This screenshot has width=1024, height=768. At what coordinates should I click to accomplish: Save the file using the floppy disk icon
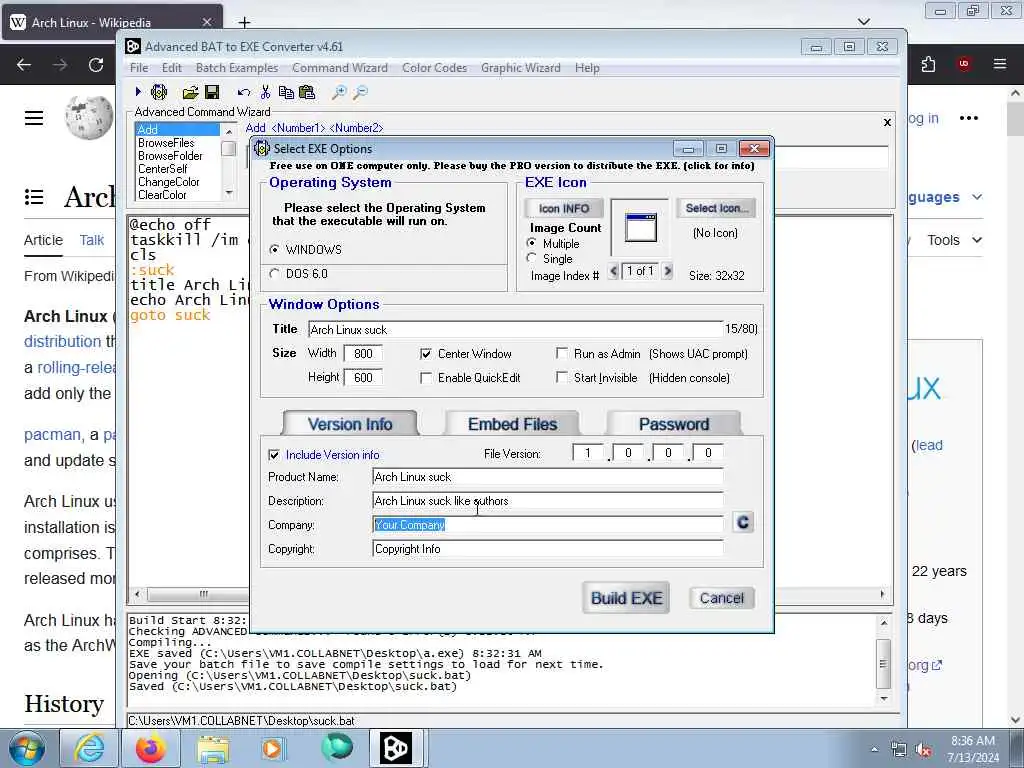pyautogui.click(x=212, y=92)
